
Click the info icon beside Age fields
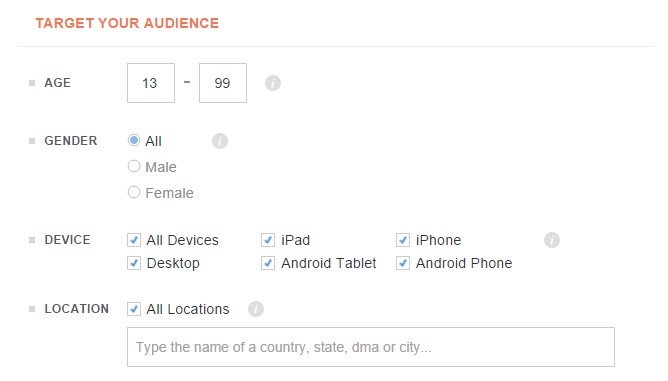click(273, 83)
